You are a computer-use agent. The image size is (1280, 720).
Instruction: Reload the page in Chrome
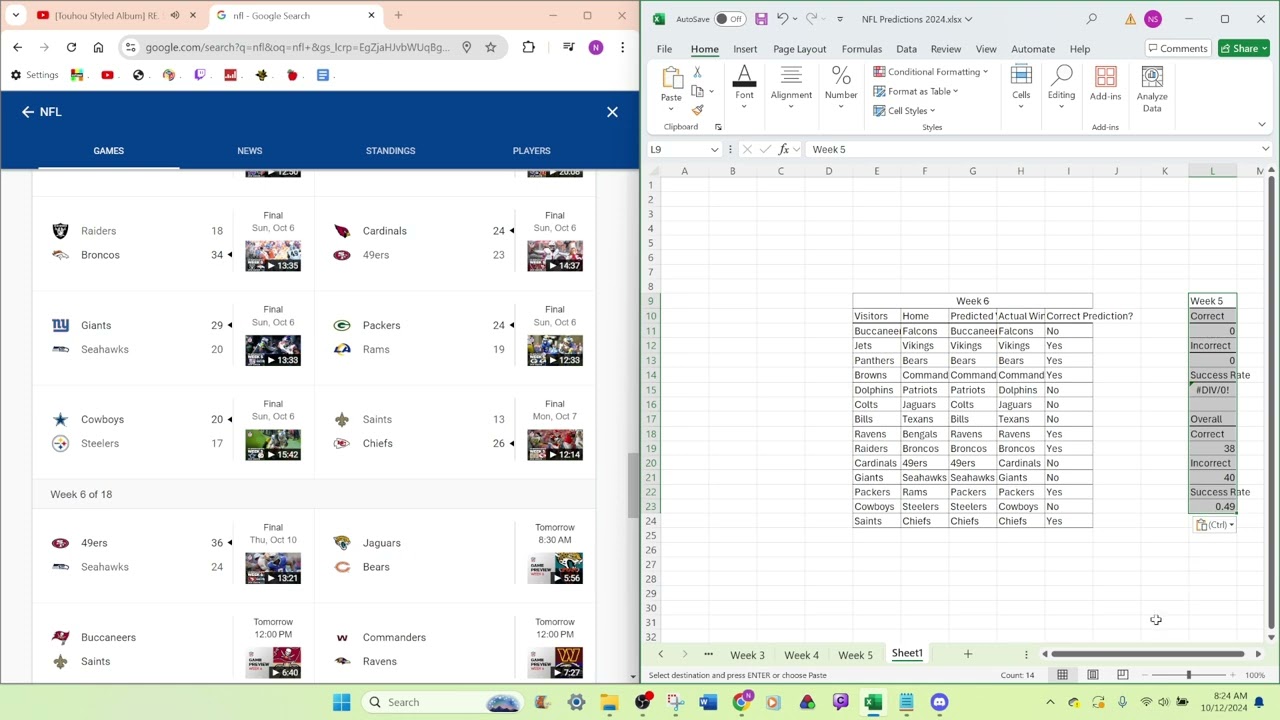[71, 47]
